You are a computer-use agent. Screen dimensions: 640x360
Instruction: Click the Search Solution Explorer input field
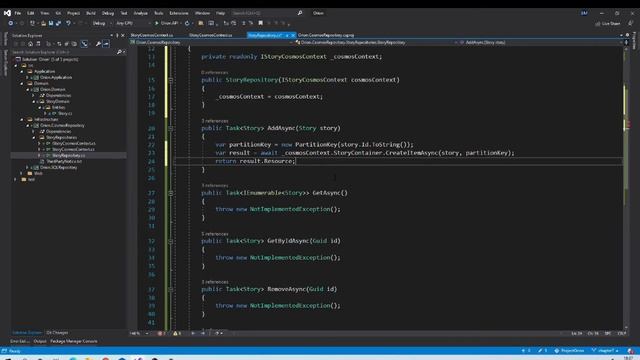pyautogui.click(x=64, y=52)
